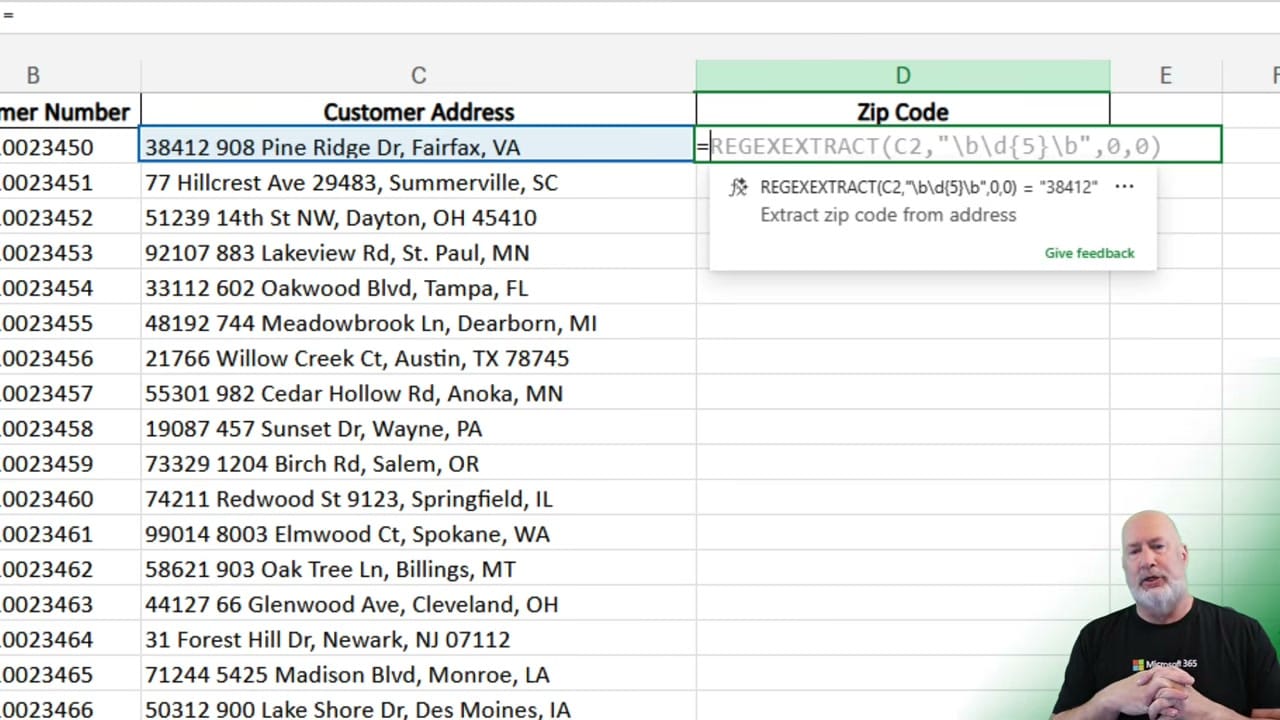Select the column B header
Screen dimensions: 1280x720
pyautogui.click(x=33, y=75)
